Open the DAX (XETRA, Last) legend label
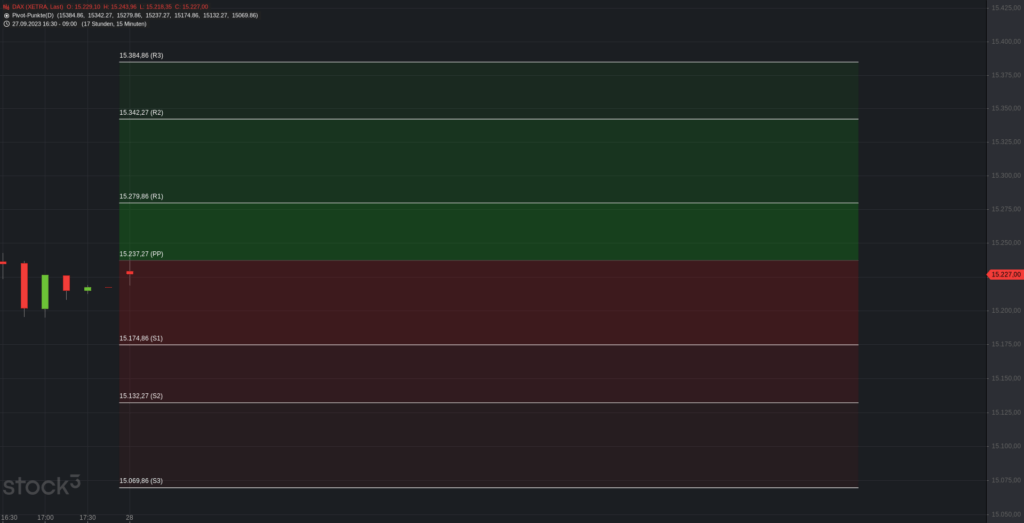Viewport: 1024px width, 523px height. click(x=37, y=7)
